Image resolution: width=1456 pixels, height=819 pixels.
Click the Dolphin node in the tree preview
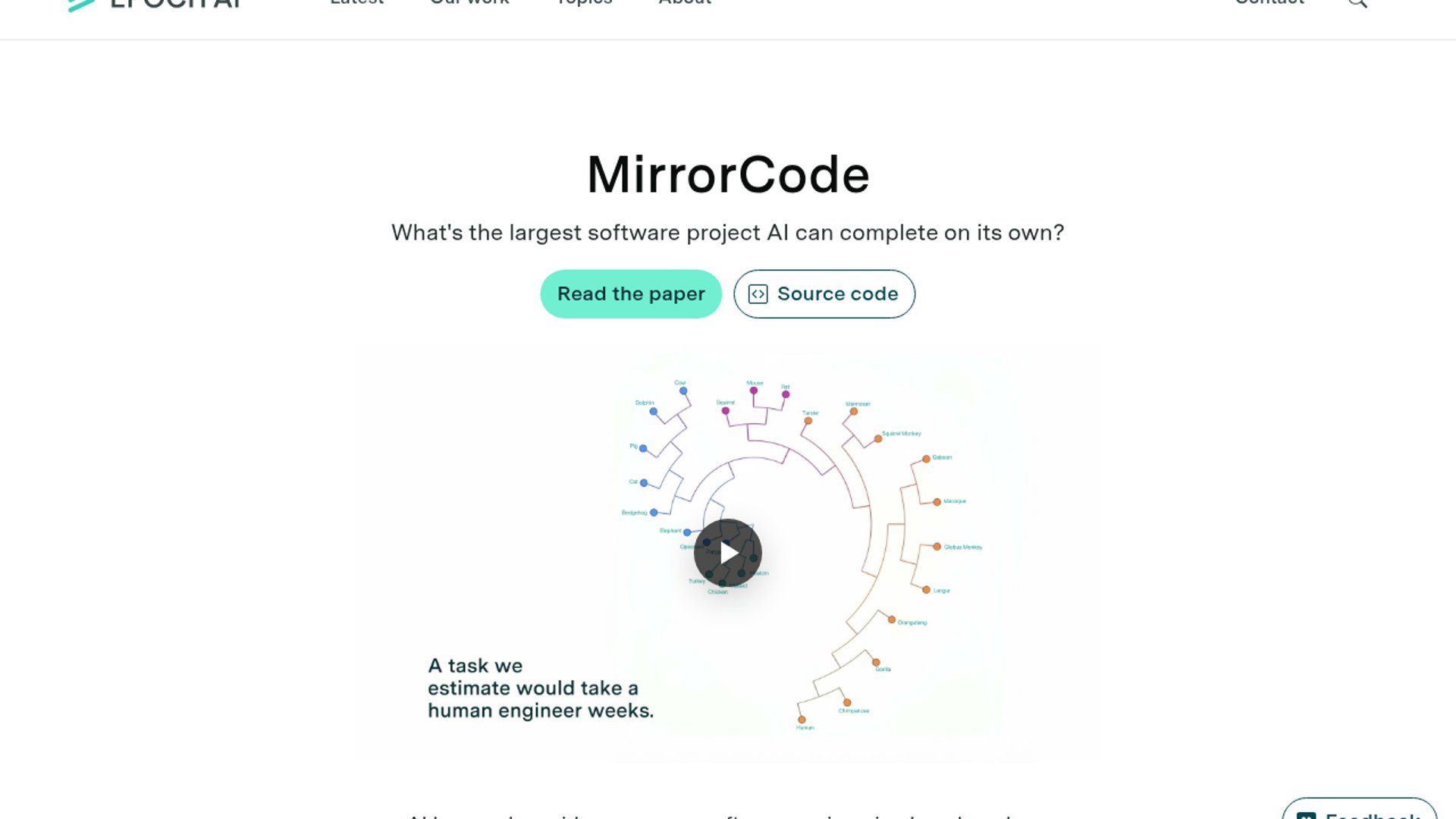[653, 411]
